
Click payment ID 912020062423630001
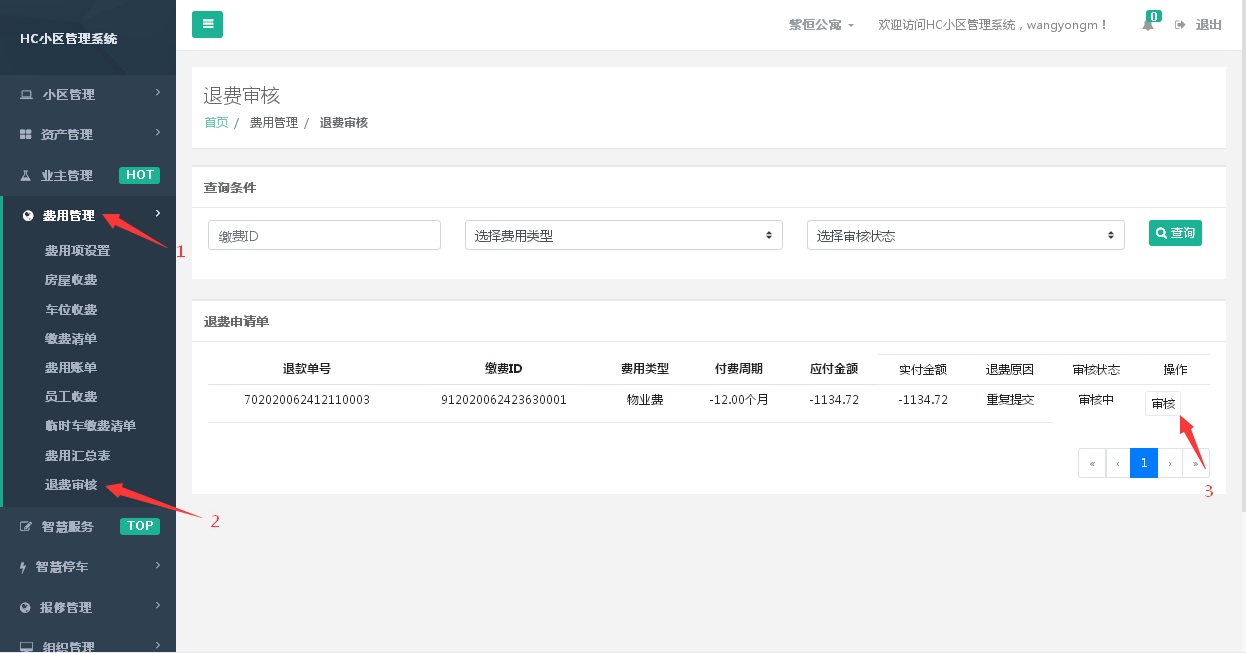[x=504, y=400]
